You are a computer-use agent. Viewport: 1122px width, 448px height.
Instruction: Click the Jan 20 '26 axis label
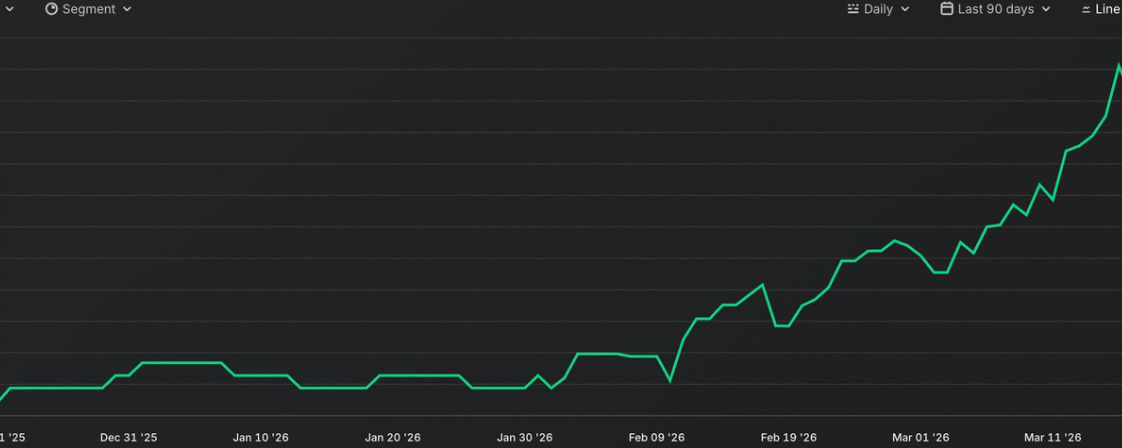coord(393,437)
